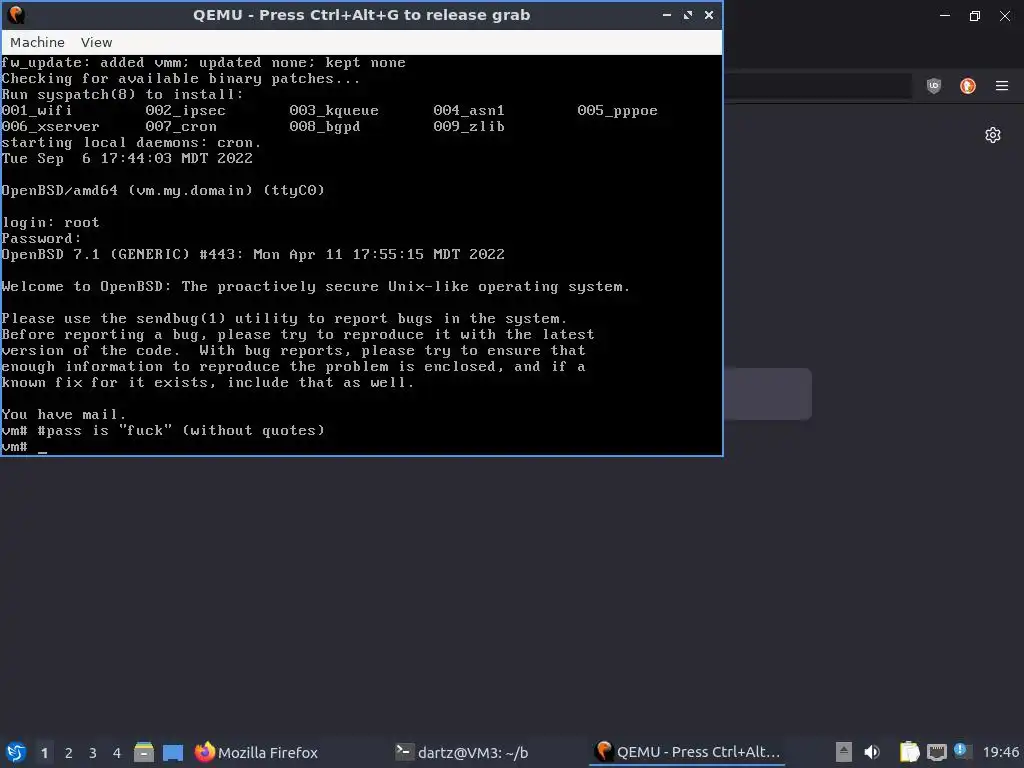This screenshot has width=1024, height=768.
Task: Close the QEMU window
Action: (x=709, y=15)
